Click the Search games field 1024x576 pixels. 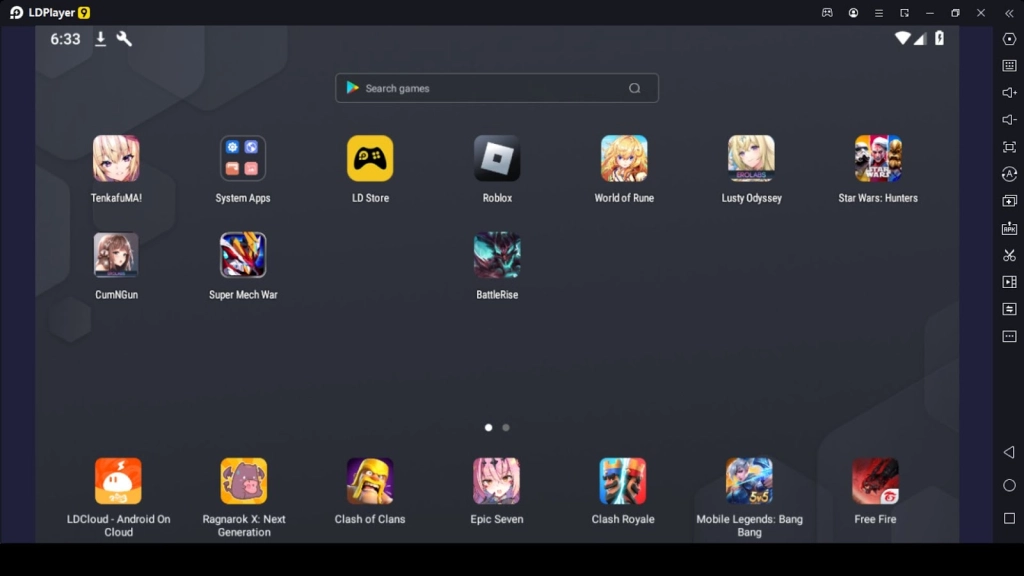point(497,88)
